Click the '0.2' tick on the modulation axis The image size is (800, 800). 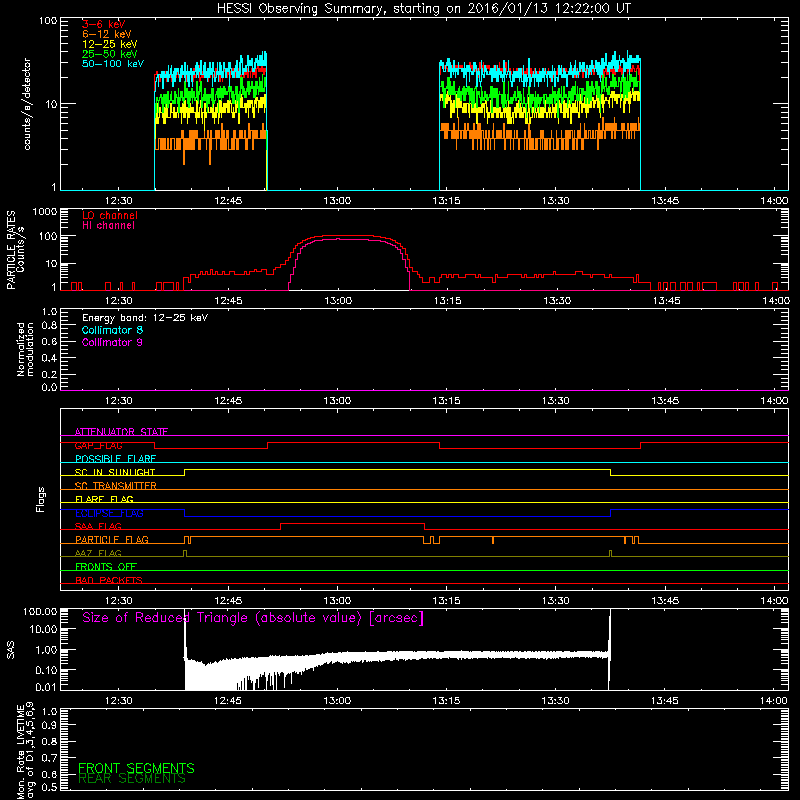point(49,374)
